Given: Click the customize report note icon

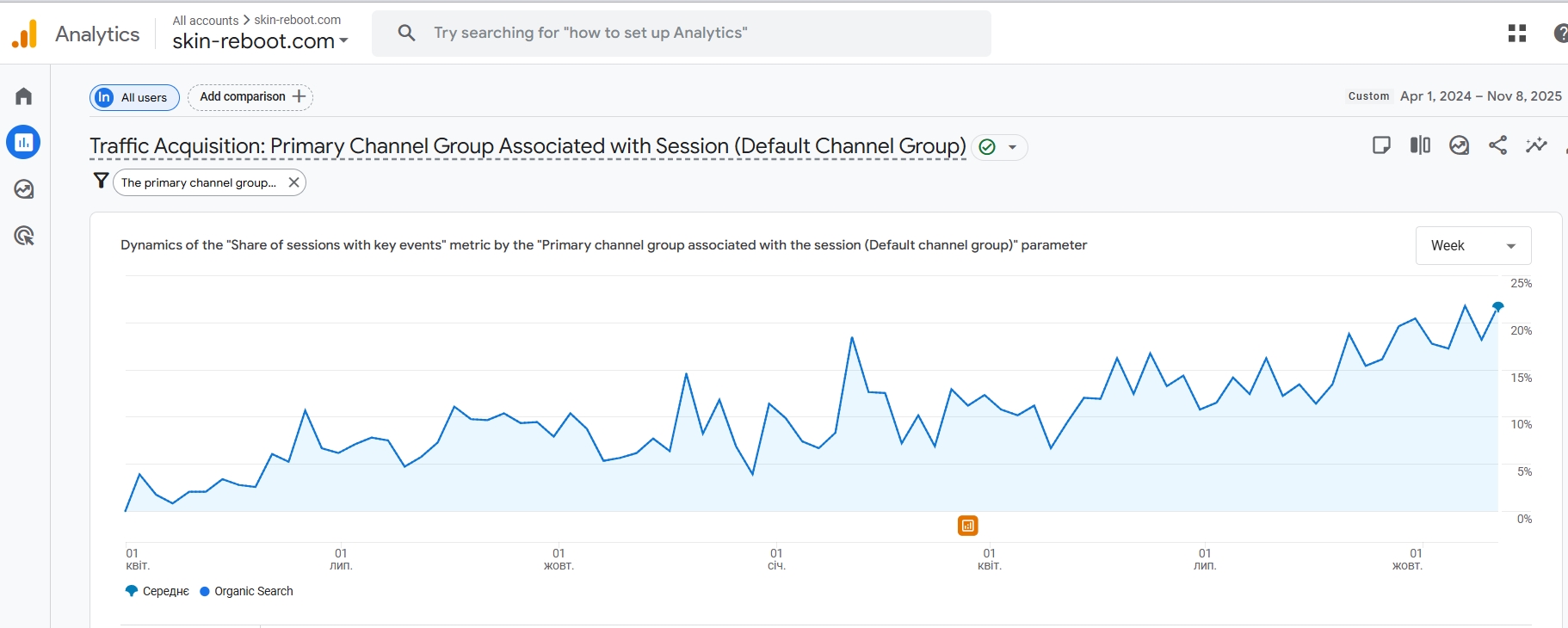Looking at the screenshot, I should point(1381,145).
